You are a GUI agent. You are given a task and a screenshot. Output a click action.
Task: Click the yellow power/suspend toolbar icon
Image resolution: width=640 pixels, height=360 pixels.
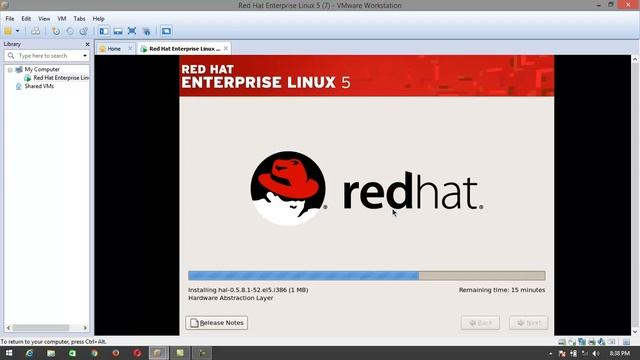8,31
